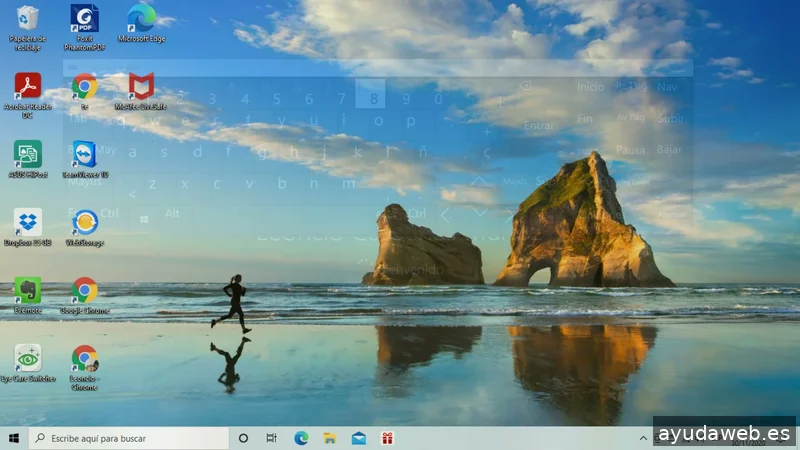This screenshot has width=800, height=450.
Task: Tap the Alt key on the on-screen keyboard
Action: click(x=172, y=213)
